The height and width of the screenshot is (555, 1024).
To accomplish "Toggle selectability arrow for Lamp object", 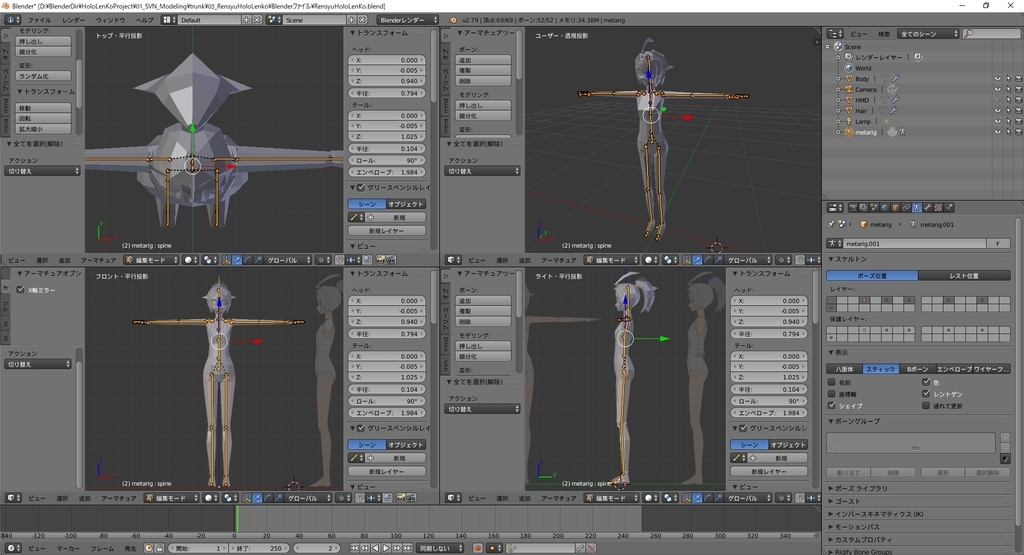I will click(1008, 121).
